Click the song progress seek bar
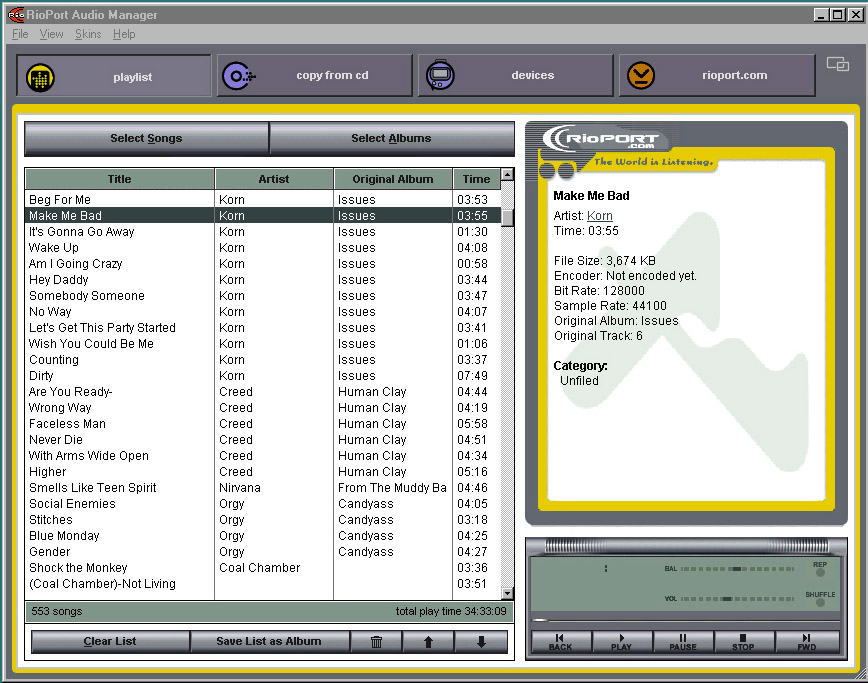Screen dimensions: 868x683 click(684, 620)
